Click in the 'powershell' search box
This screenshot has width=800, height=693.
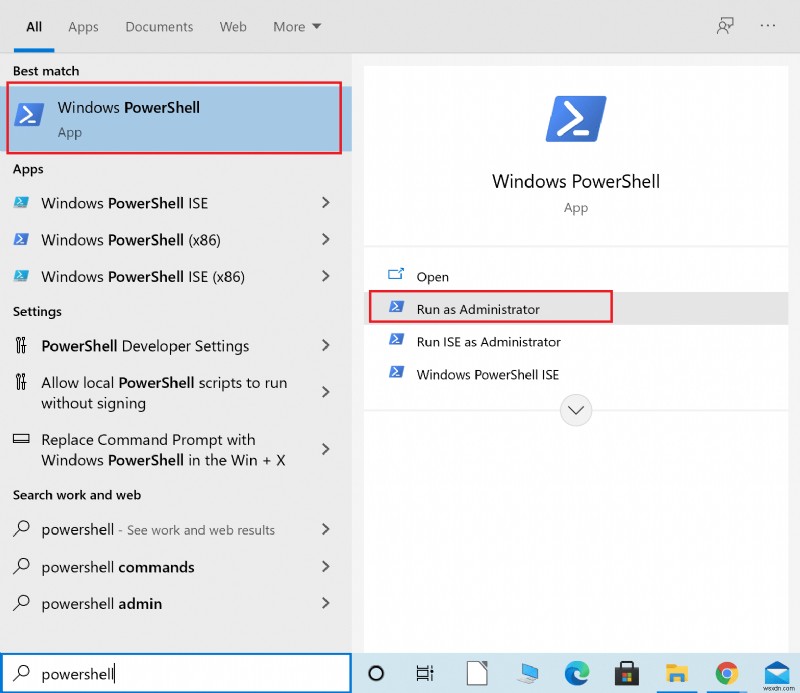176,673
